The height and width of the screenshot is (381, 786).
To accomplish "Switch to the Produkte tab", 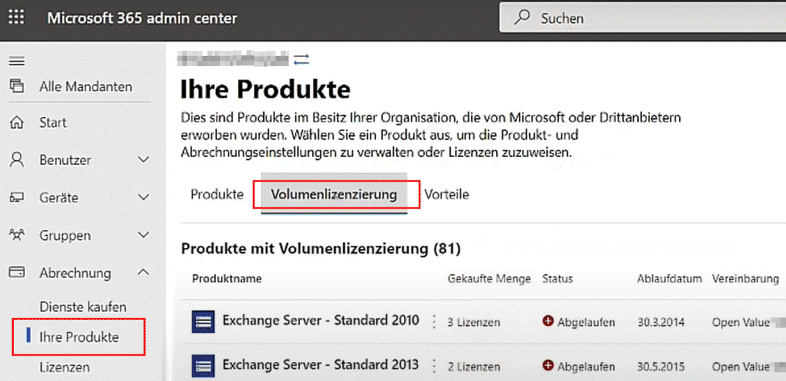I will [x=217, y=195].
